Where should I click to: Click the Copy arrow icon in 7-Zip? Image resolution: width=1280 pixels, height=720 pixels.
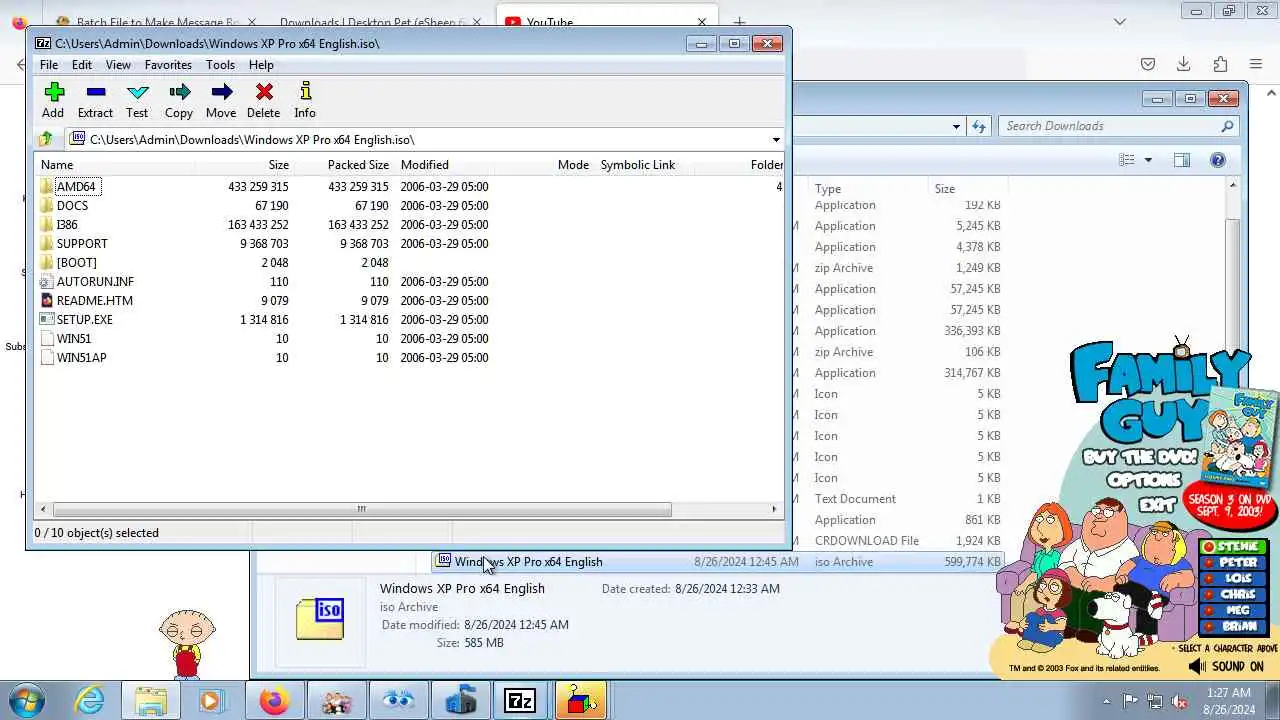179,93
